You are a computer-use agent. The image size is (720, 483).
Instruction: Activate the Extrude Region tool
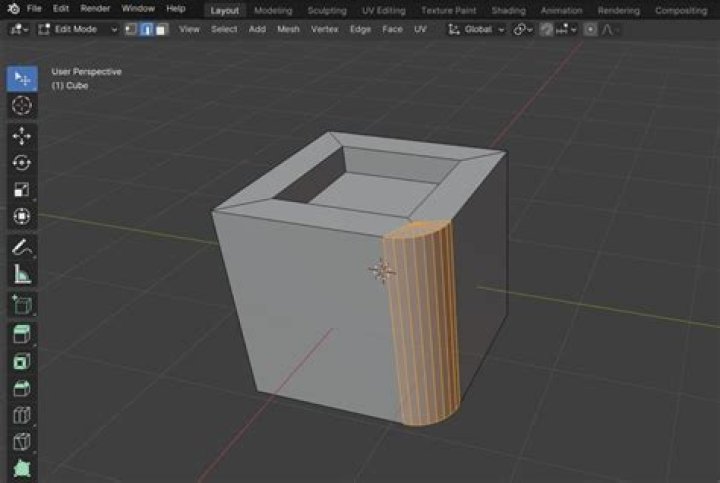tap(22, 333)
